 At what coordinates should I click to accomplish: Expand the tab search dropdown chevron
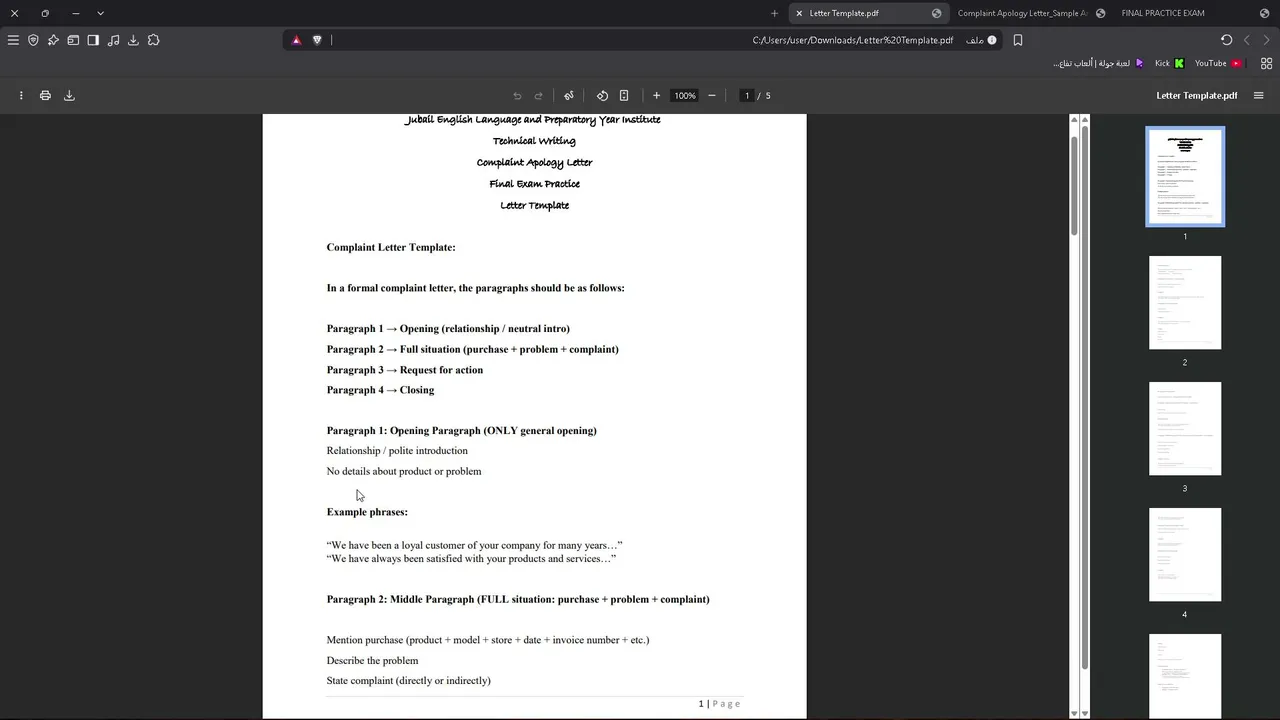tap(100, 13)
